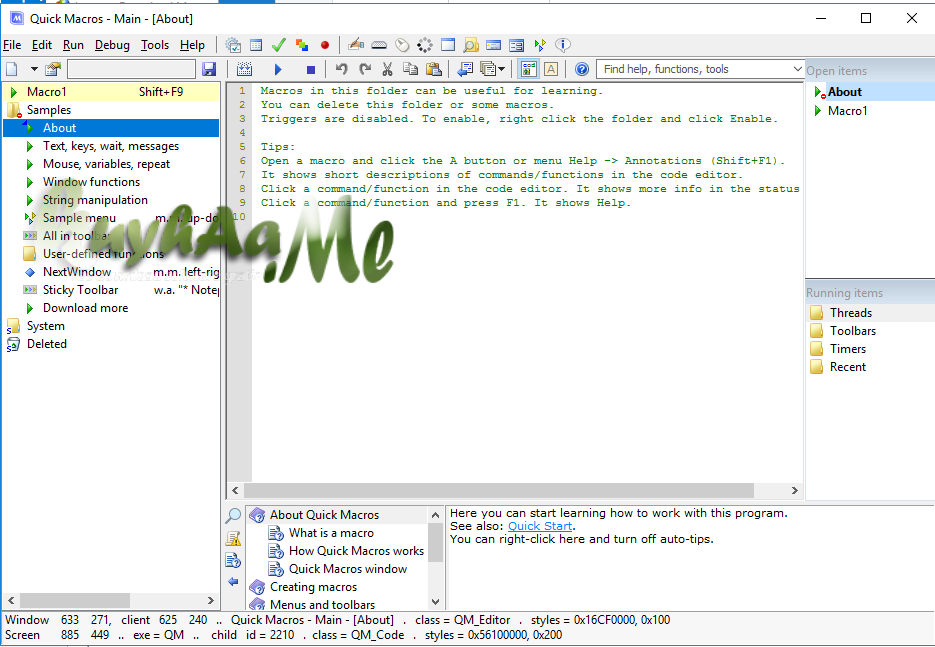Toggle Annotations with the A button
This screenshot has width=935, height=647.
pyautogui.click(x=551, y=69)
